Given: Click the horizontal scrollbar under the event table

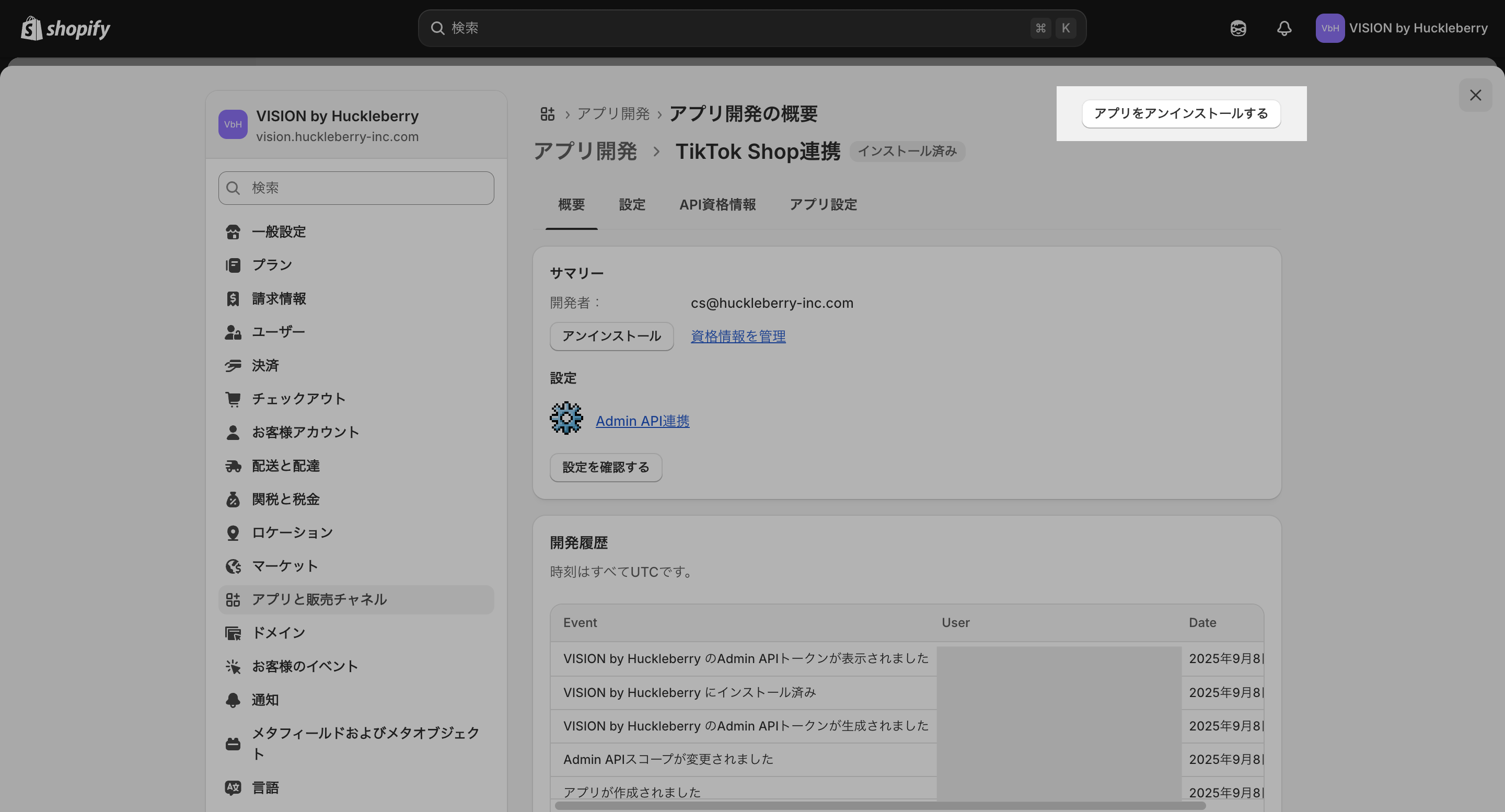Looking at the screenshot, I should click(x=879, y=806).
